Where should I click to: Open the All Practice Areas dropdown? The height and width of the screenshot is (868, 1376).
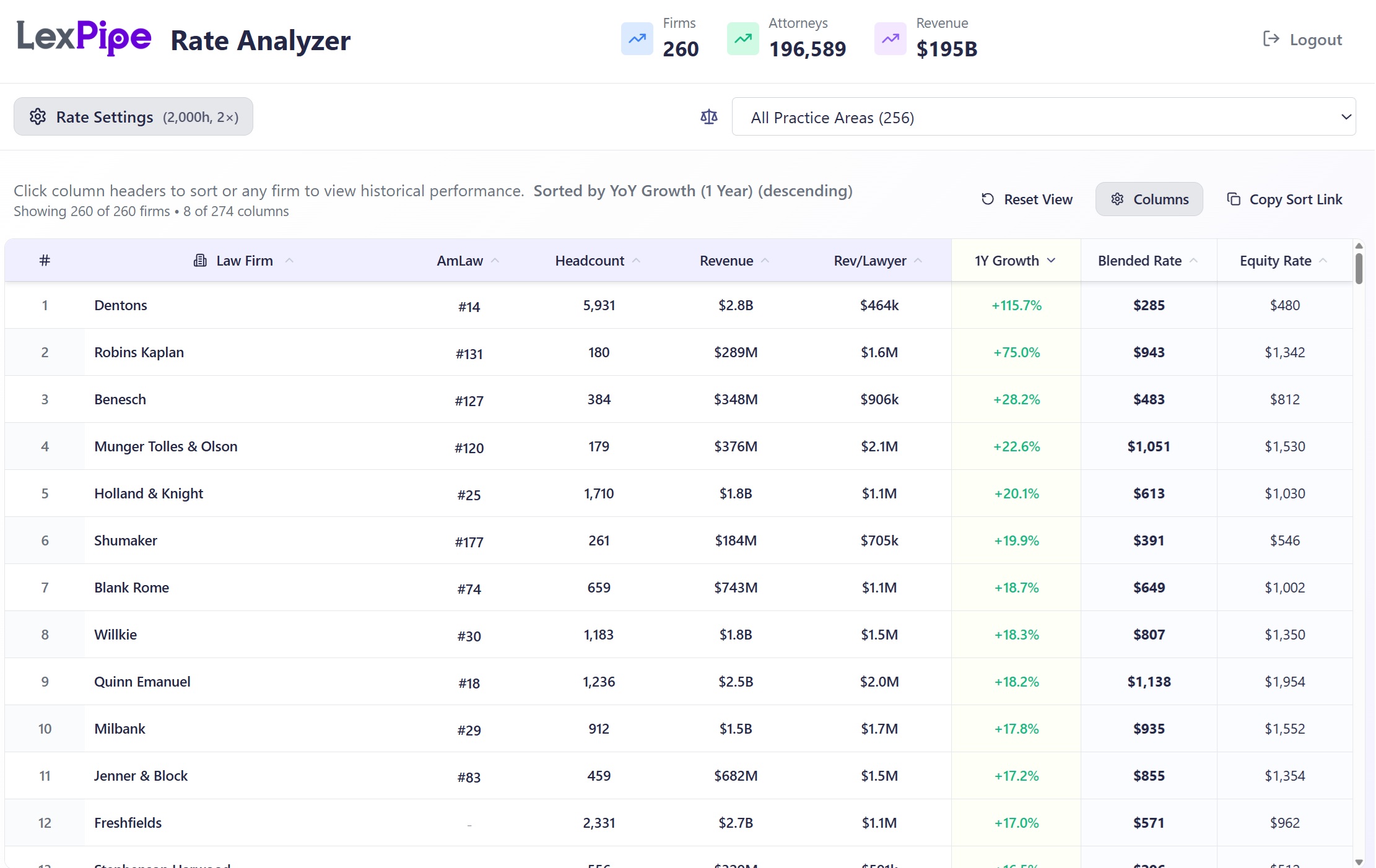1043,117
